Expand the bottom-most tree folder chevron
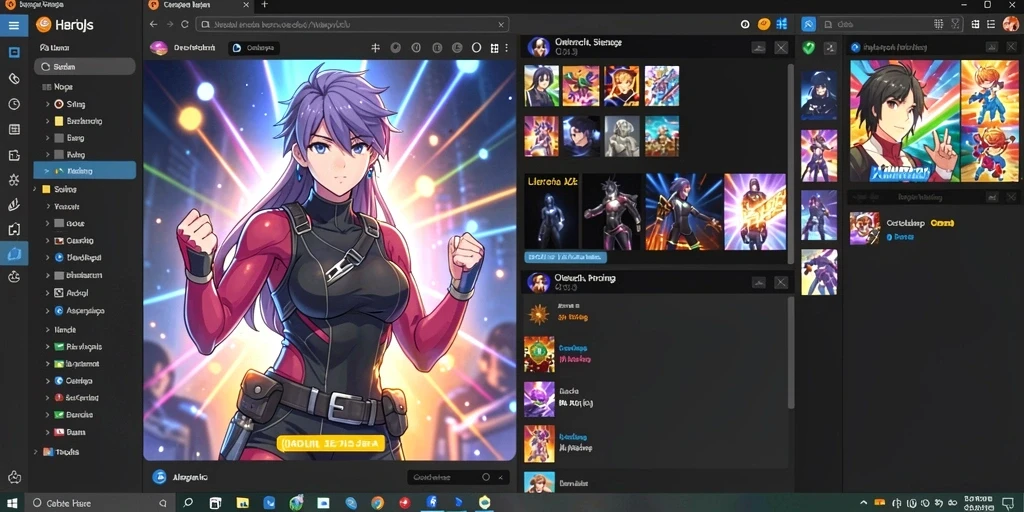 35,451
